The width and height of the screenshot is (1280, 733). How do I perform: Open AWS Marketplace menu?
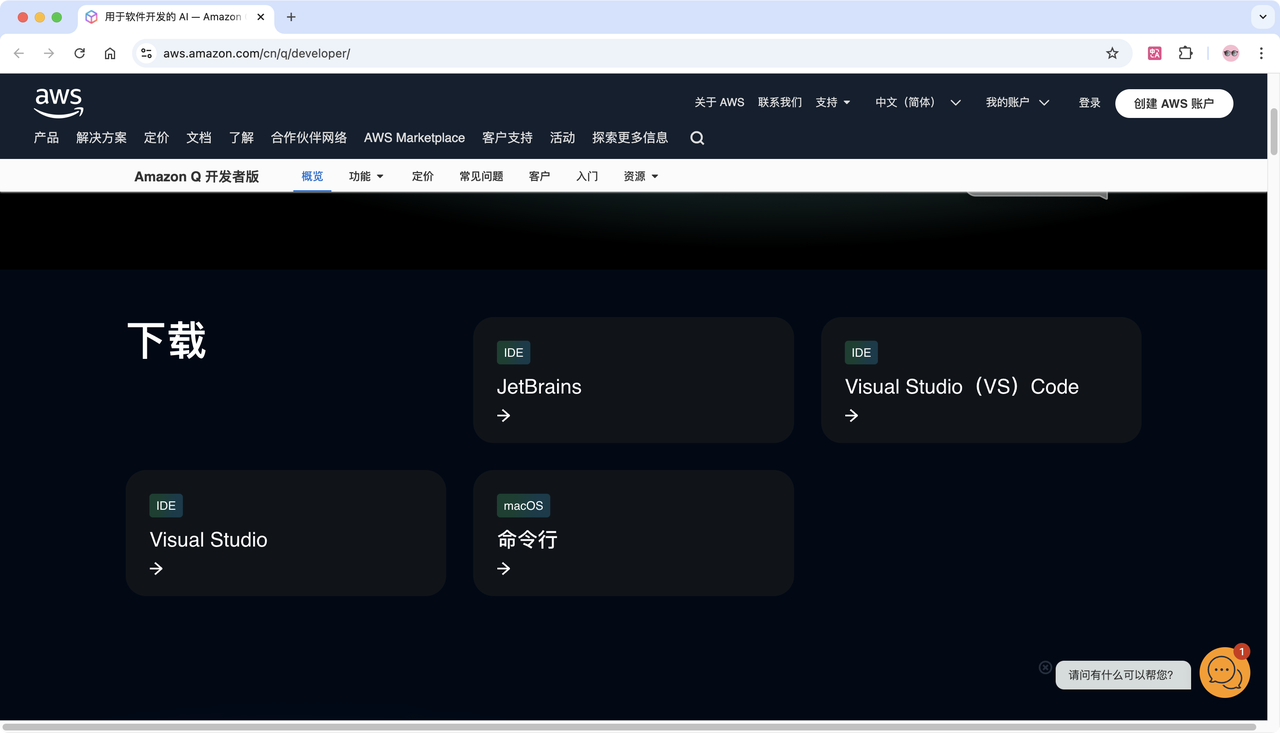[x=414, y=138]
